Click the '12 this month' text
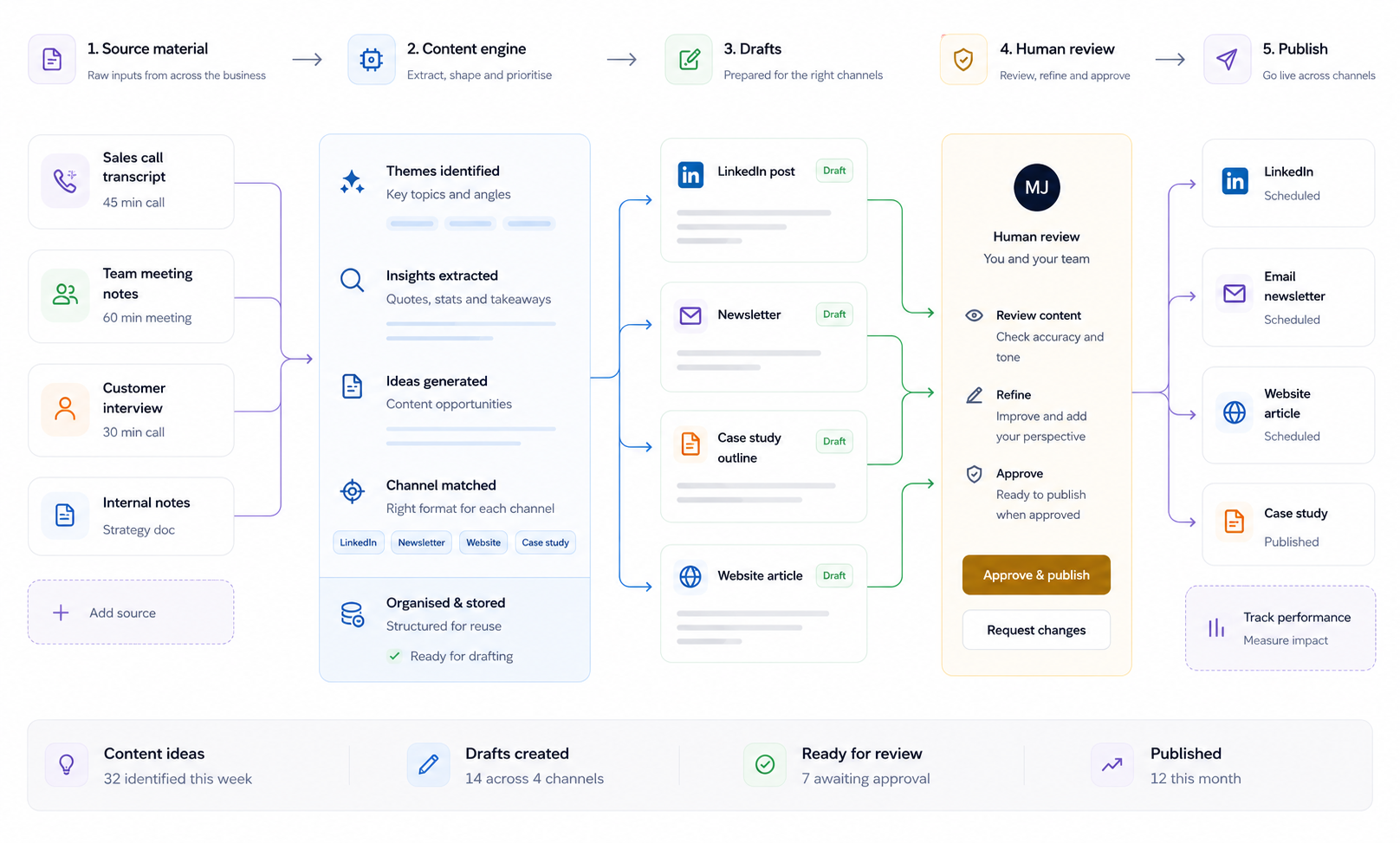Viewport: 1400px width, 843px height. click(1196, 779)
